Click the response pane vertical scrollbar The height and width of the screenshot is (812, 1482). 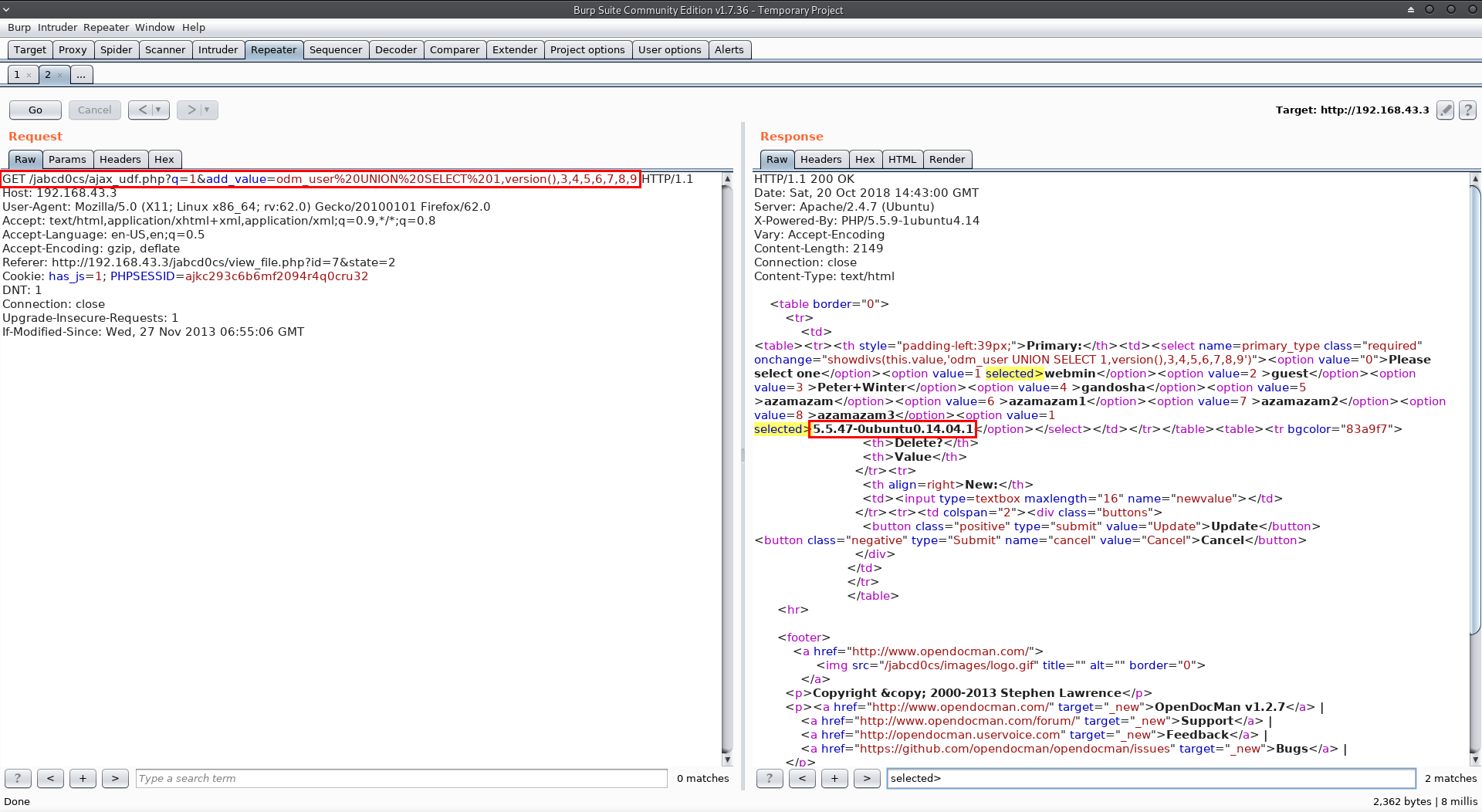(x=1475, y=469)
